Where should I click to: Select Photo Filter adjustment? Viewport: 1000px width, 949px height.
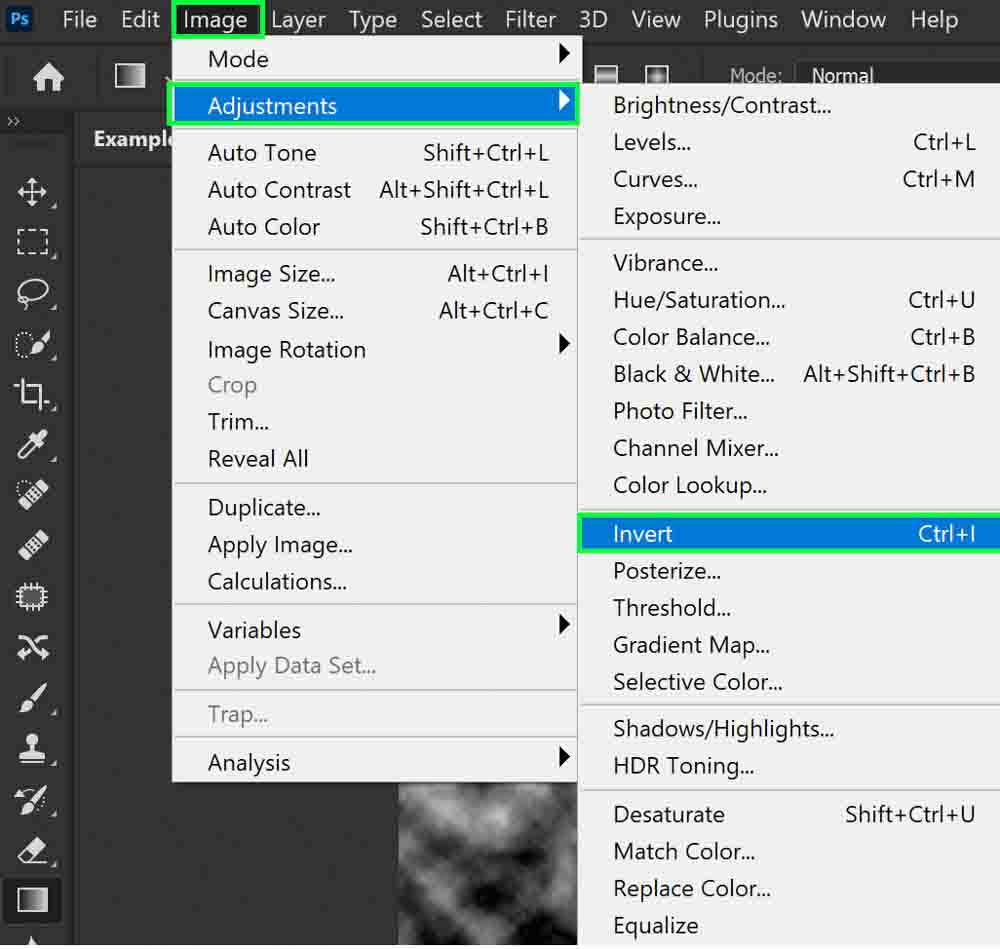point(791,411)
